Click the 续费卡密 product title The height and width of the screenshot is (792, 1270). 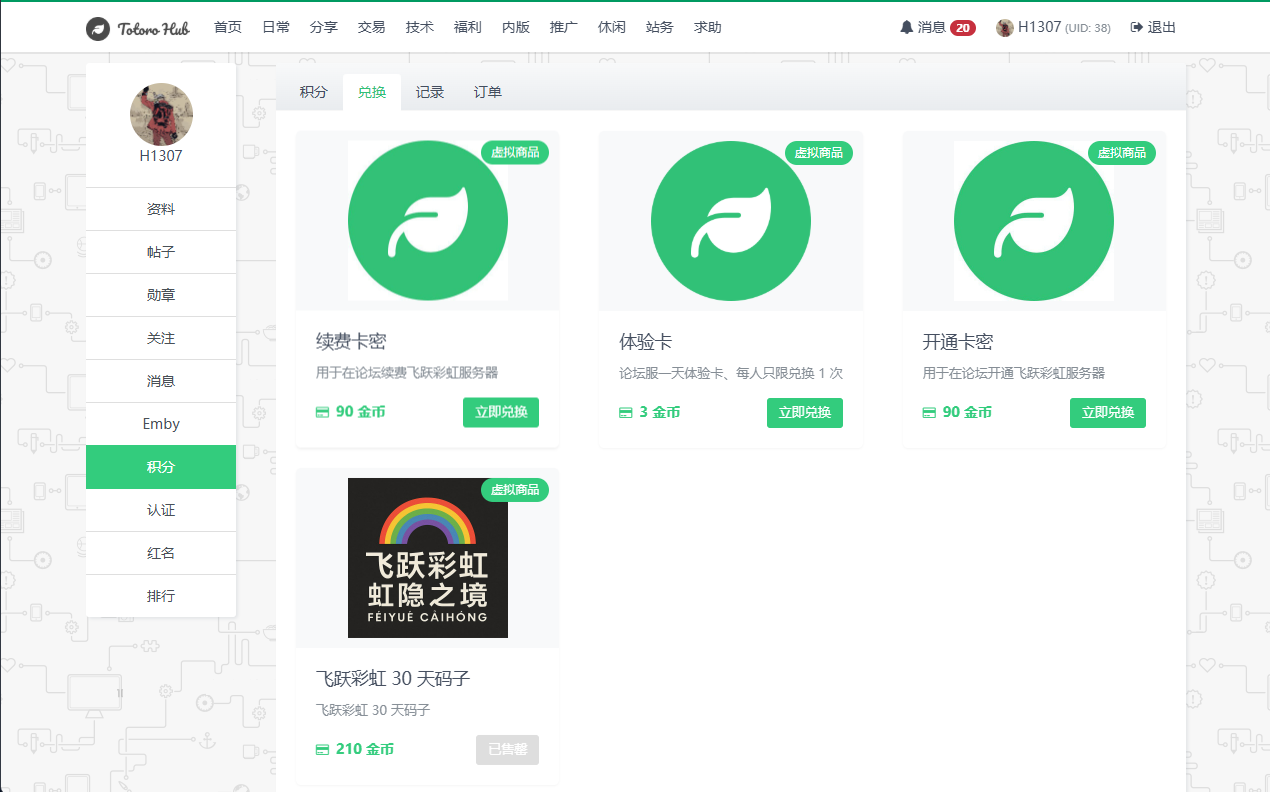point(351,342)
